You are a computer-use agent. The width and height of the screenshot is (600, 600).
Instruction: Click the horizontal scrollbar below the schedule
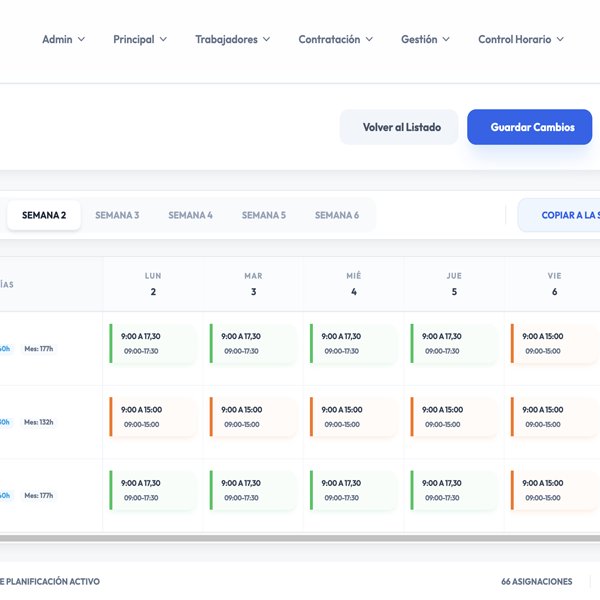pyautogui.click(x=300, y=538)
